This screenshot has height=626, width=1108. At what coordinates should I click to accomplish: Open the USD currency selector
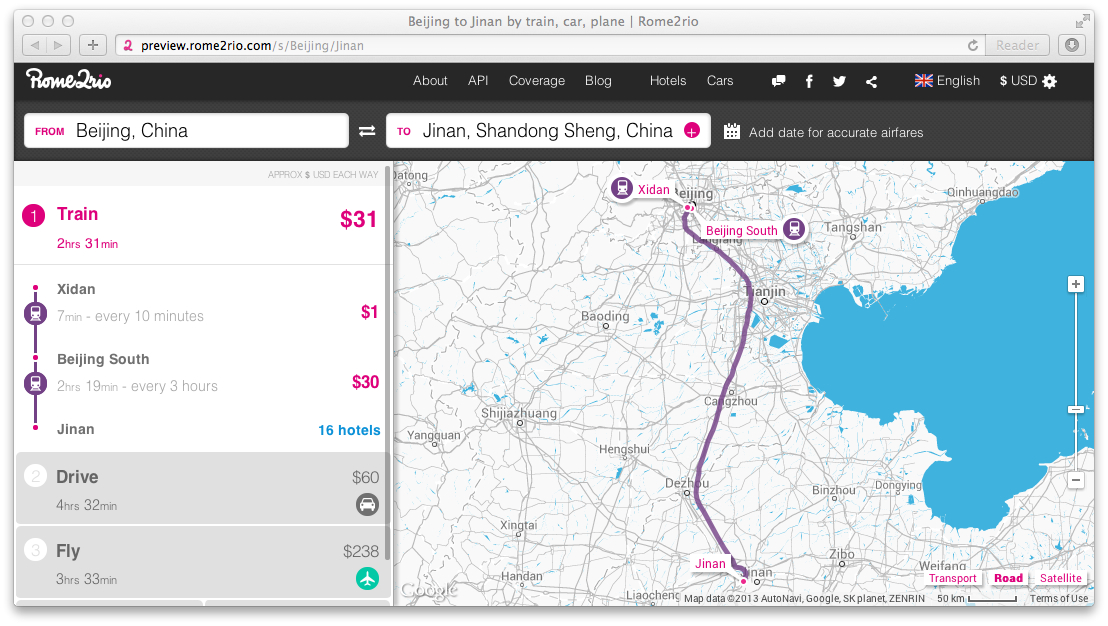(1018, 81)
